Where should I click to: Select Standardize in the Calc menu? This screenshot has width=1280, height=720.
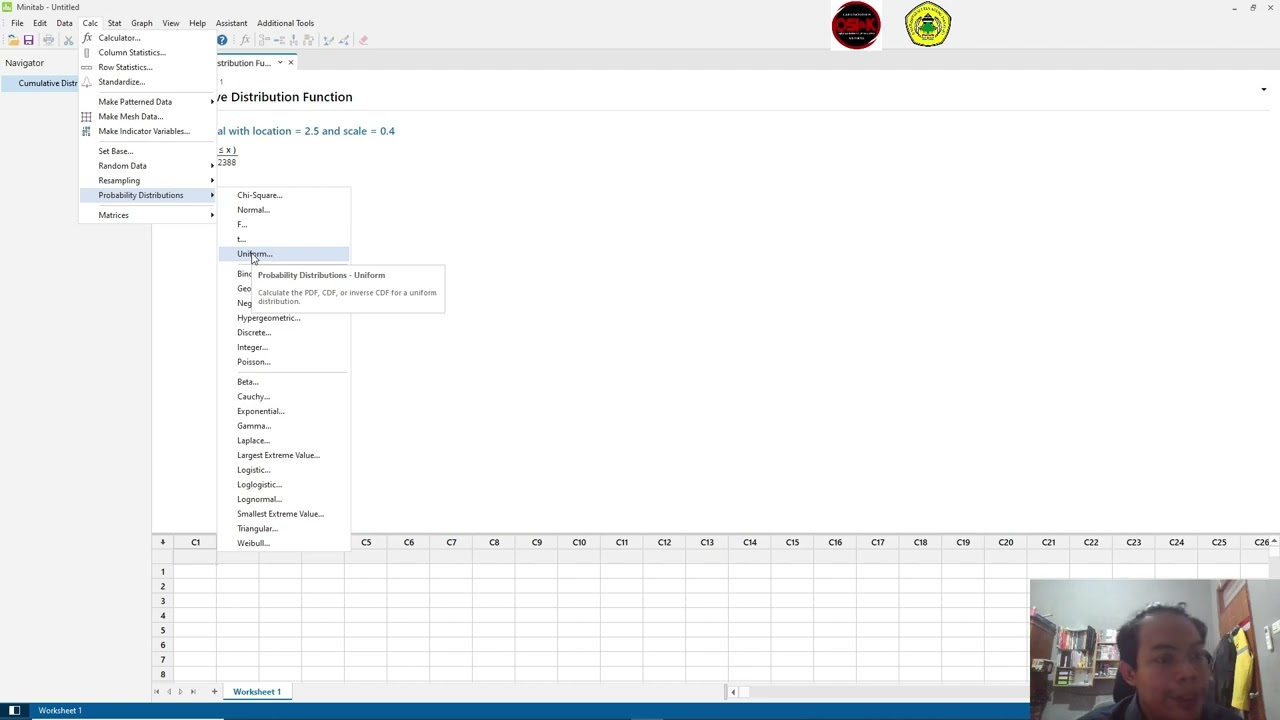coord(148,82)
